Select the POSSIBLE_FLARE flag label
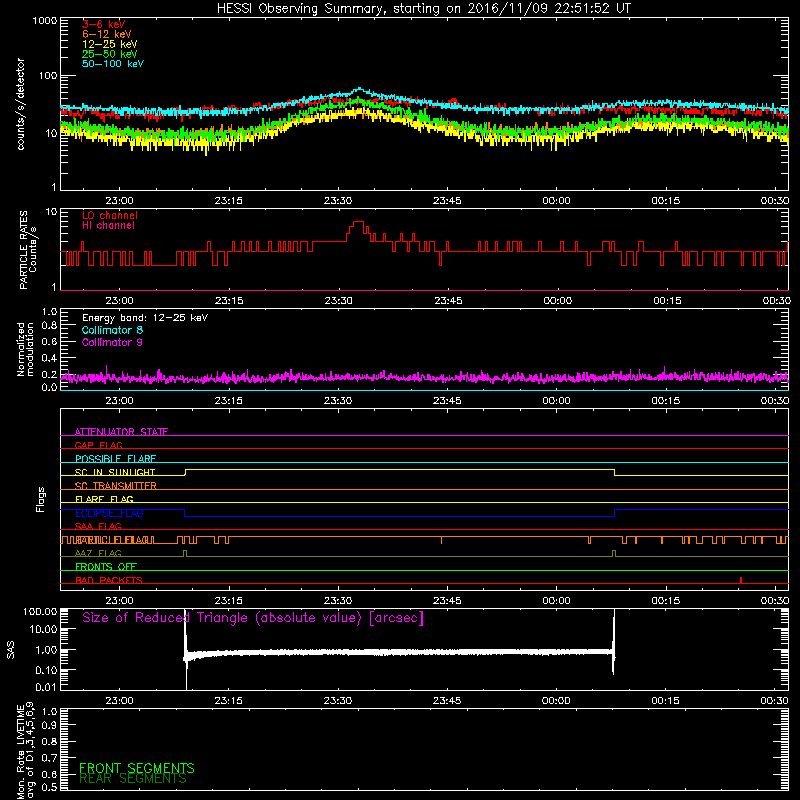 pos(115,459)
